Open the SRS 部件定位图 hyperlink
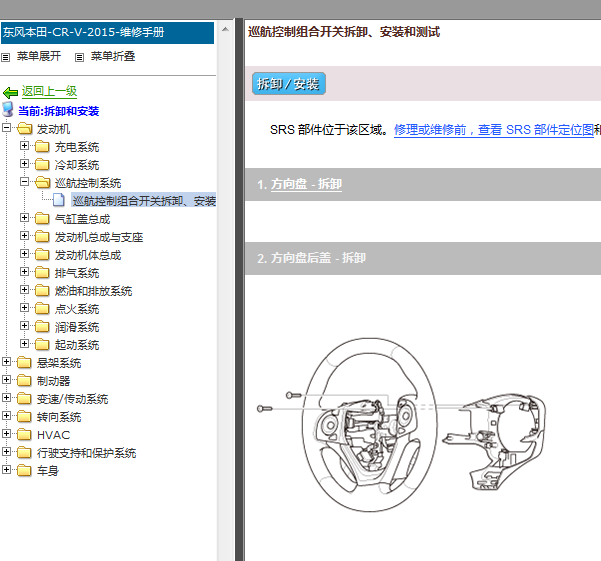 point(494,130)
